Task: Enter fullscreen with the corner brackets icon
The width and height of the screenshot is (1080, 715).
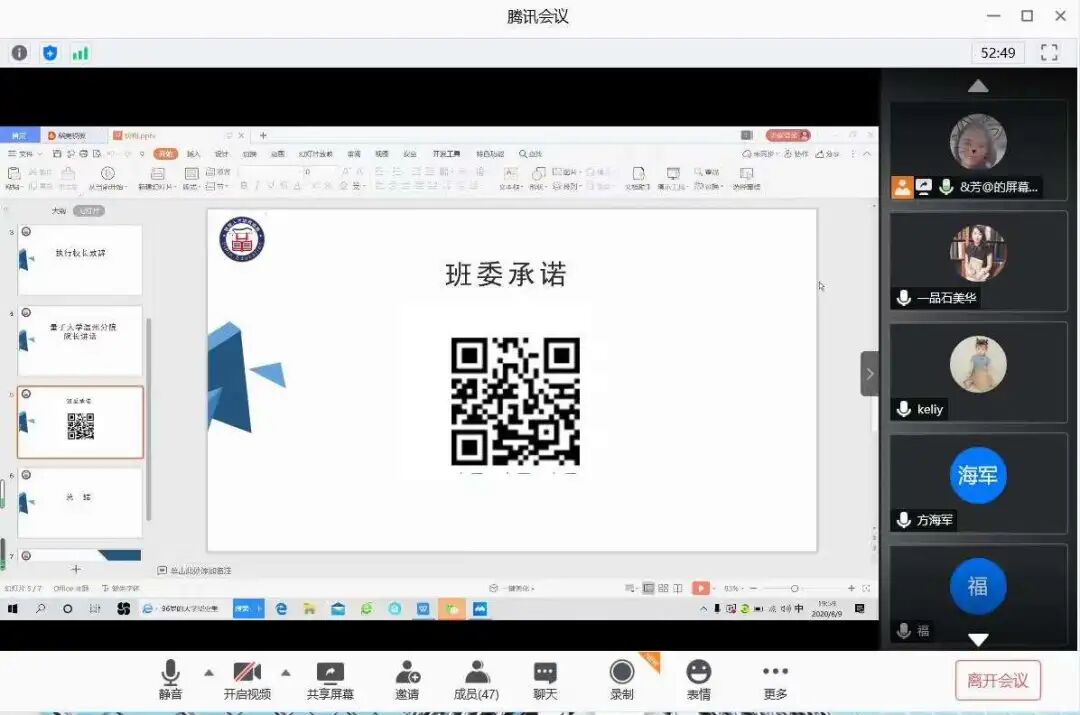Action: (1049, 52)
